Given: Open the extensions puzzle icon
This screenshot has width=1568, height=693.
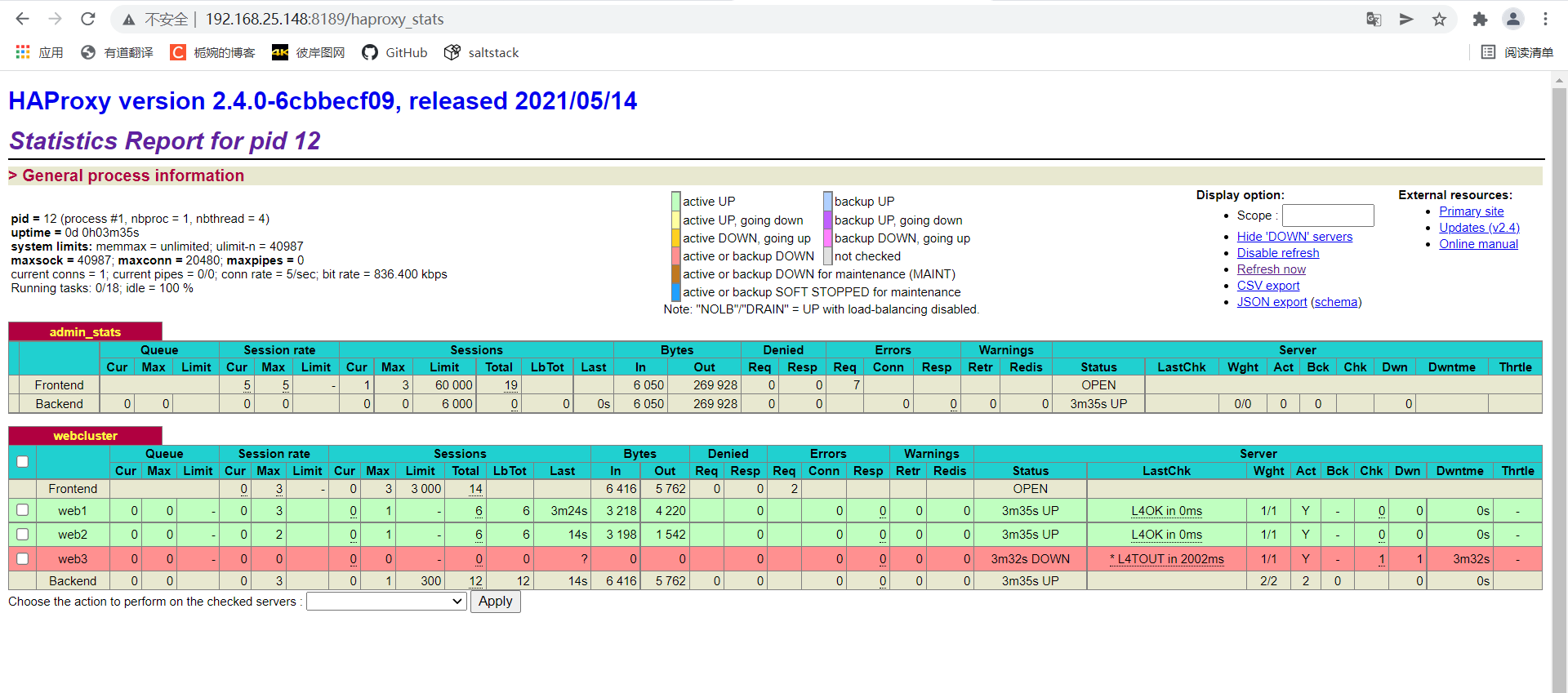Looking at the screenshot, I should click(x=1480, y=20).
